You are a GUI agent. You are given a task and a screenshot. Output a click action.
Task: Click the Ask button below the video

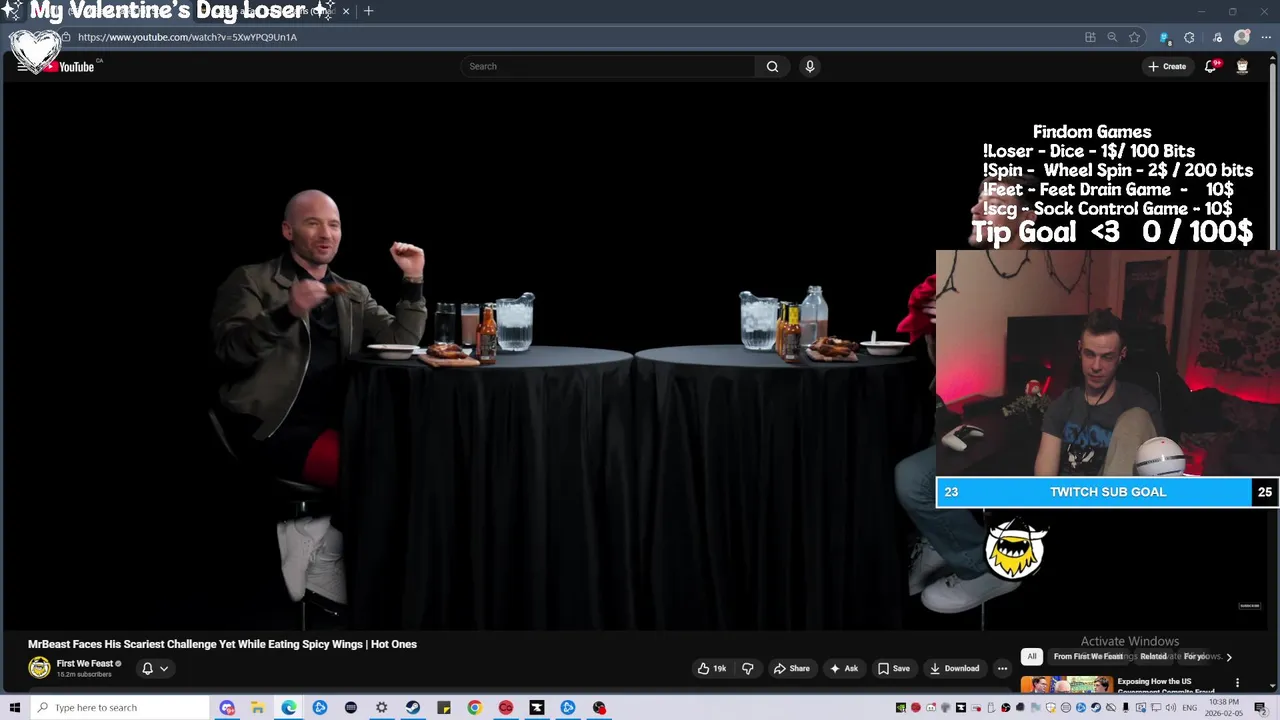[843, 668]
